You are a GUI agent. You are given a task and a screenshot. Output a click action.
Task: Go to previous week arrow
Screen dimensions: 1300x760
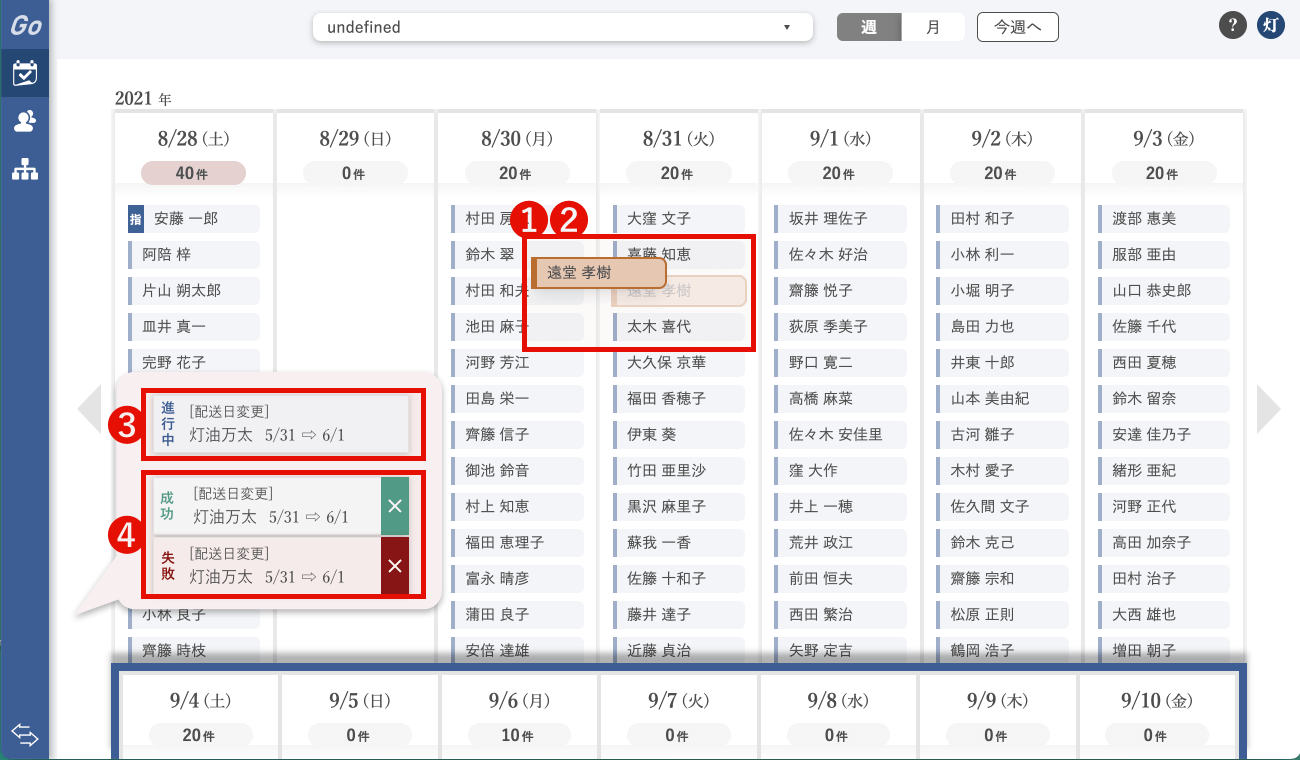pyautogui.click(x=90, y=408)
